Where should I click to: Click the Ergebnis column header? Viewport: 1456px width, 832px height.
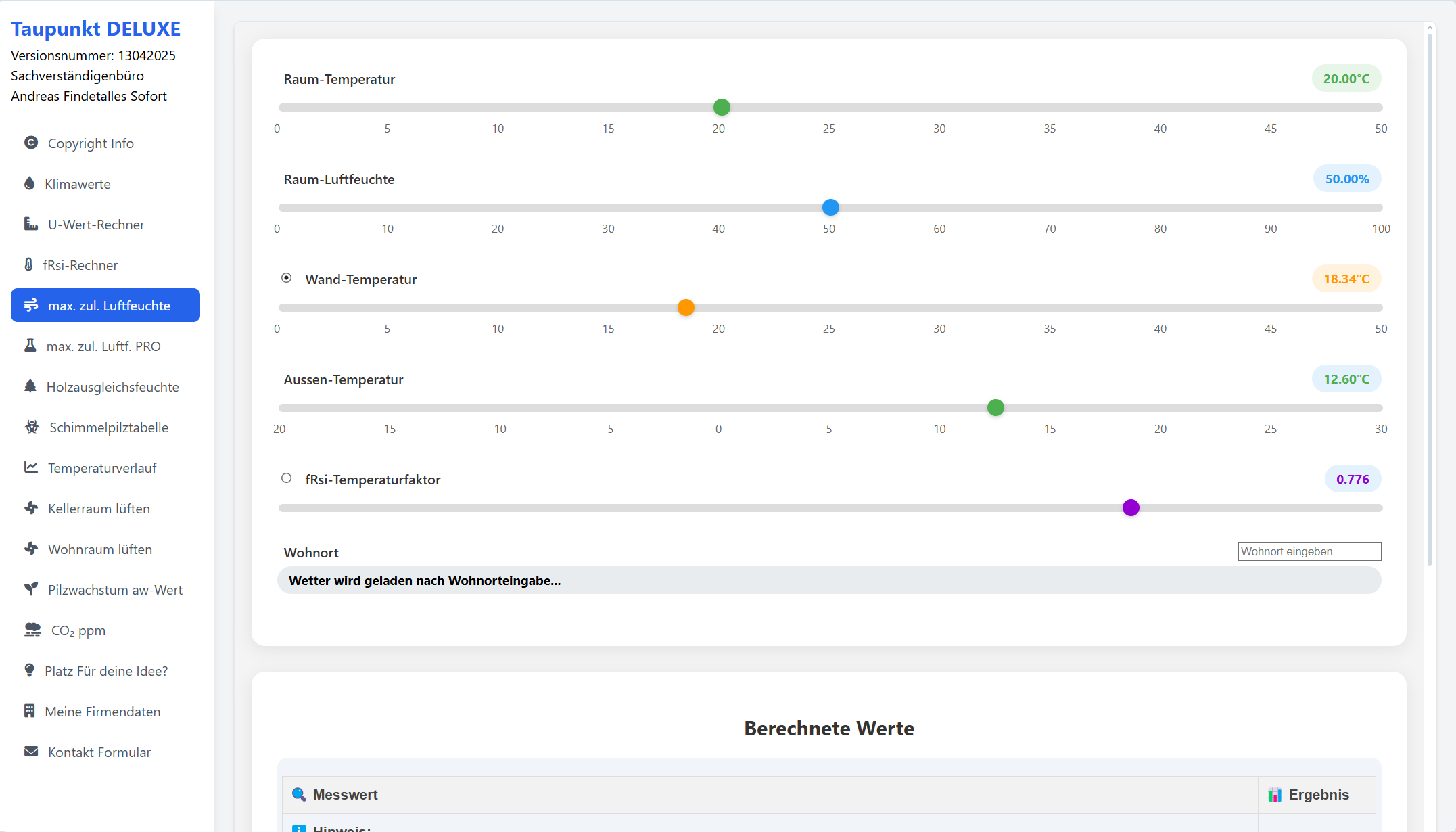point(1317,794)
